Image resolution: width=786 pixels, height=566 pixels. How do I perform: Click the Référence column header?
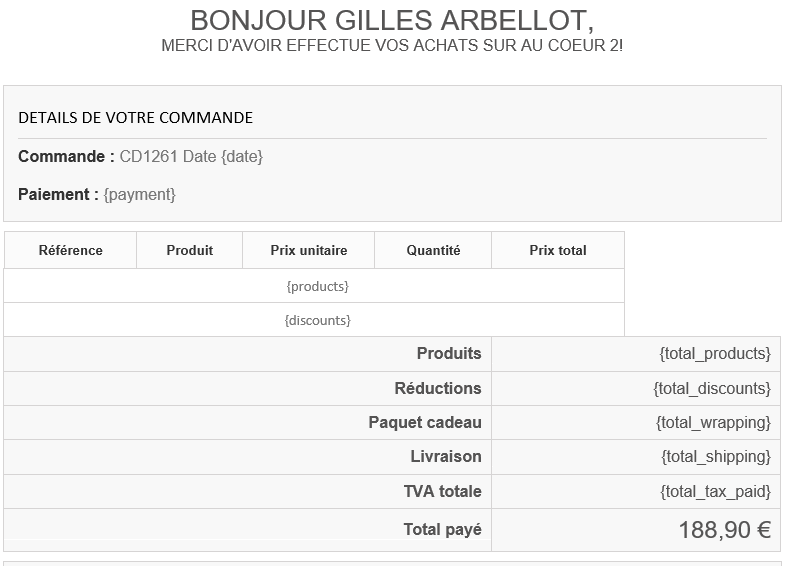pos(70,250)
